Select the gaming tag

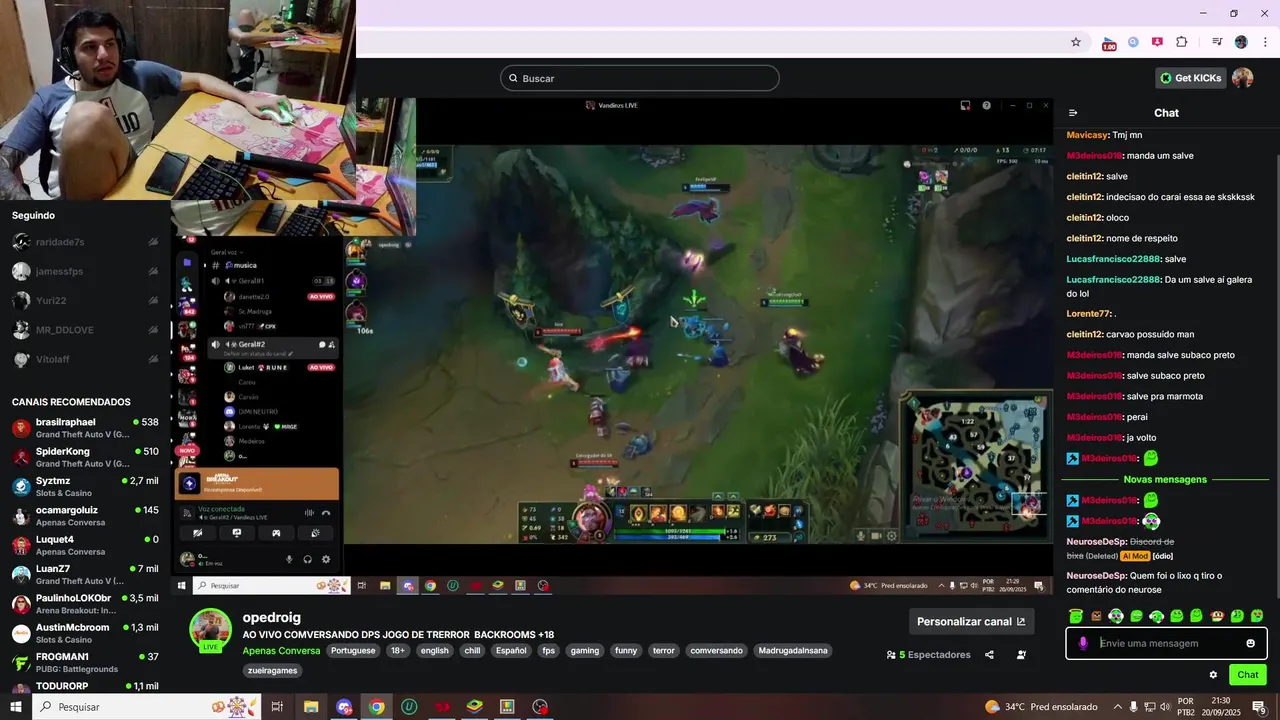coord(585,650)
